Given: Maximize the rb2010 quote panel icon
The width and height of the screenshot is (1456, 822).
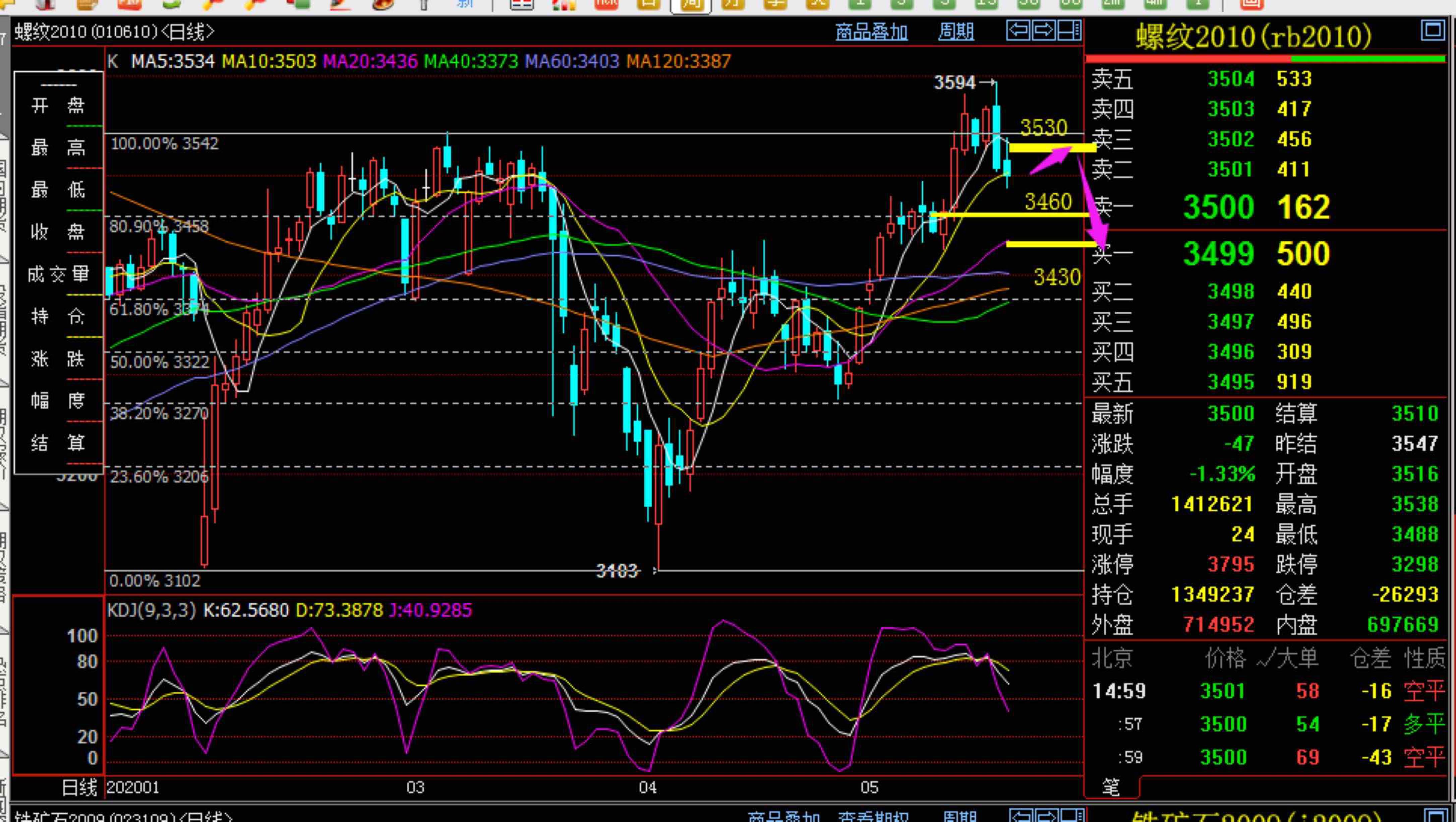Looking at the screenshot, I should [x=1432, y=30].
